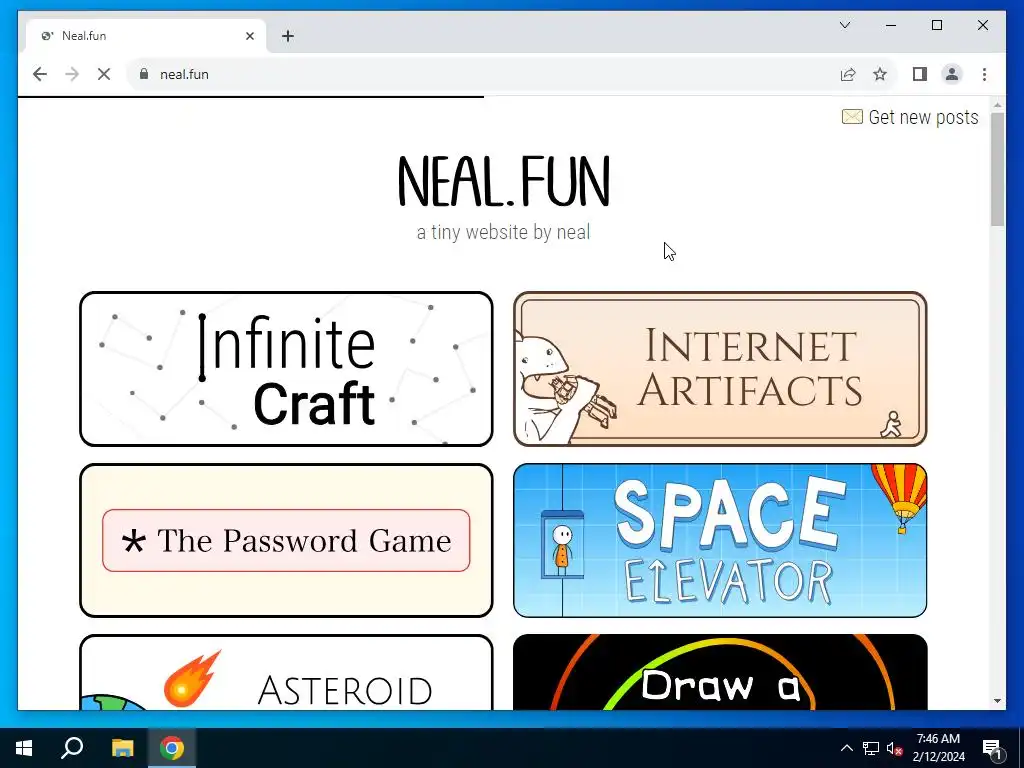Open the side panel
The height and width of the screenshot is (768, 1024).
click(920, 74)
